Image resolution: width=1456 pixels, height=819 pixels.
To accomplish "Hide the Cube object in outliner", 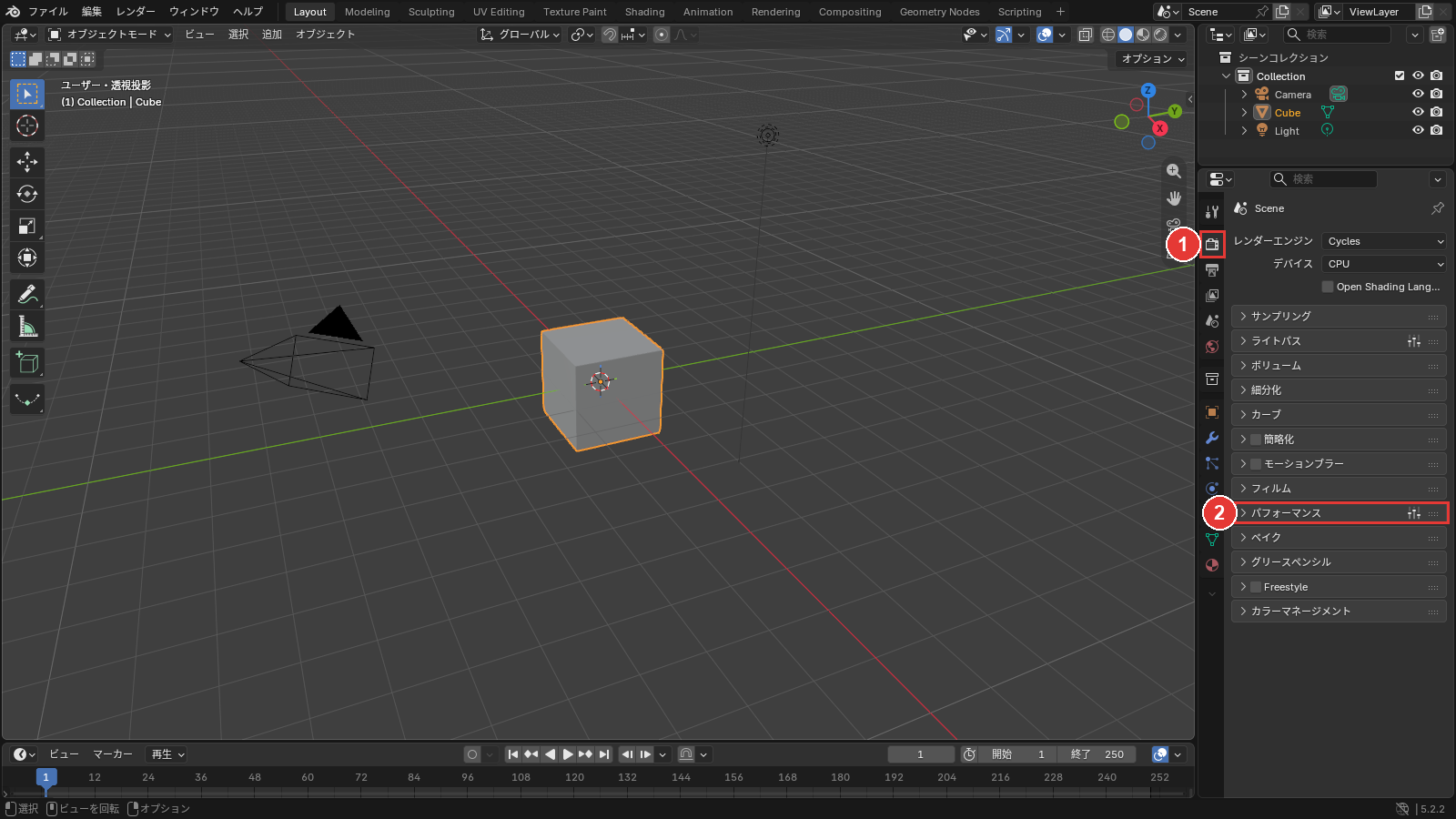I will [x=1418, y=113].
